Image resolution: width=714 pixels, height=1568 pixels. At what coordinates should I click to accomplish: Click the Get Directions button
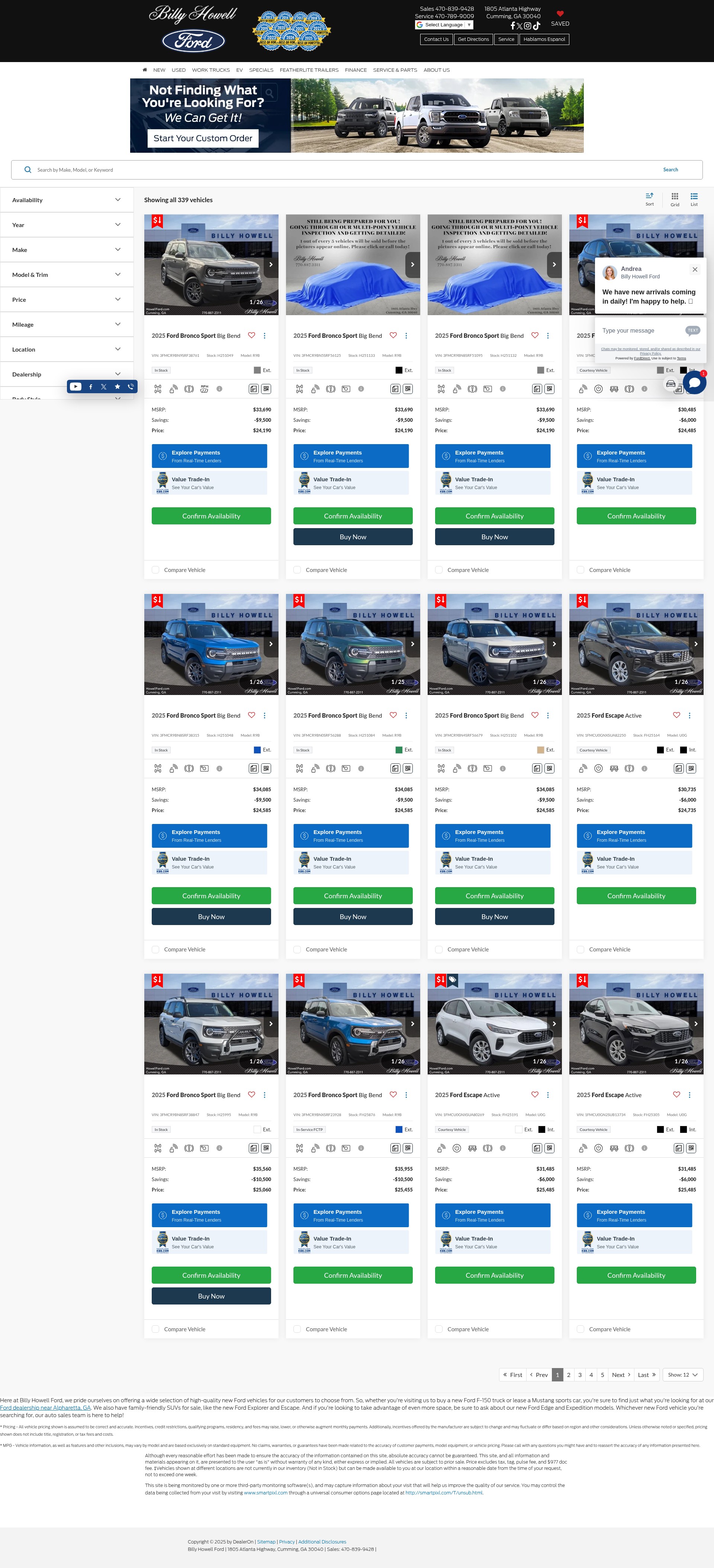tap(473, 39)
